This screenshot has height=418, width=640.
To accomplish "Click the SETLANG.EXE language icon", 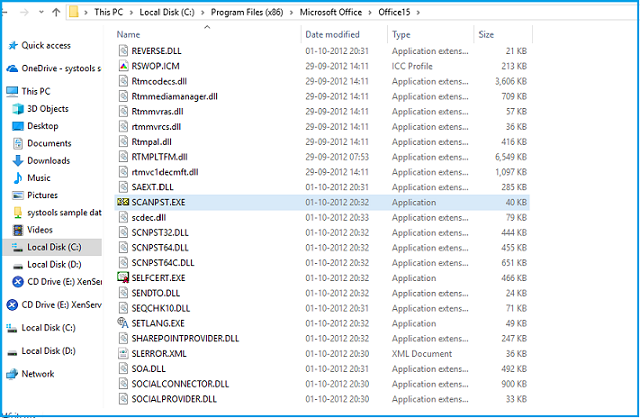I will tap(123, 323).
